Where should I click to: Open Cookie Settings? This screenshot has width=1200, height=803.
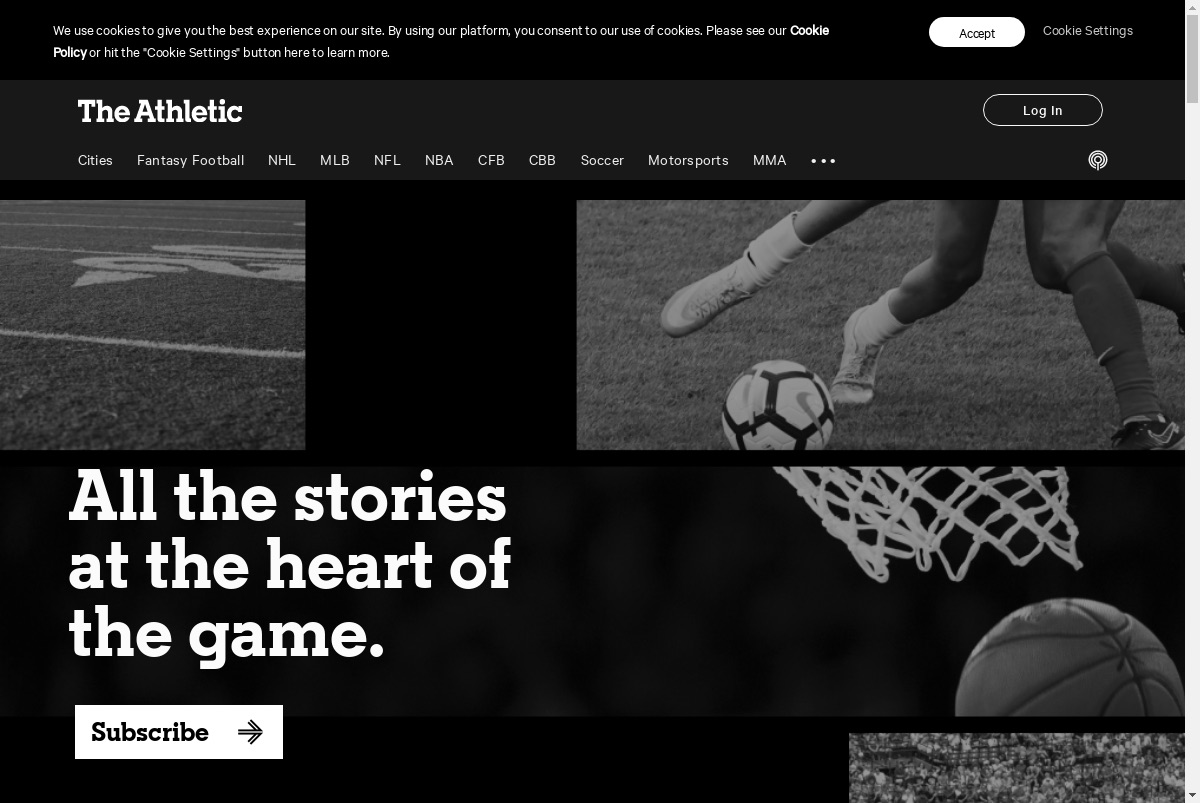point(1087,31)
